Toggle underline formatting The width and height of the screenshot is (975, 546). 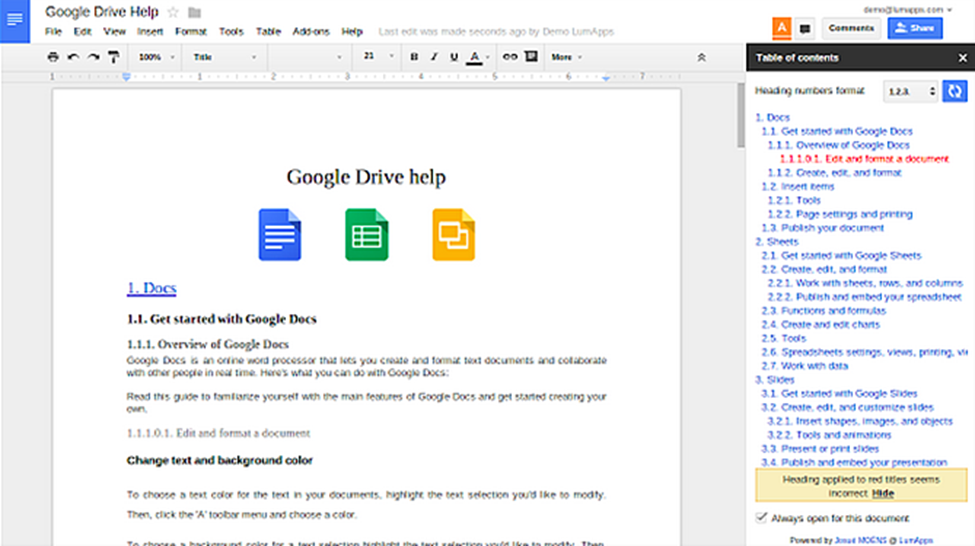point(454,57)
